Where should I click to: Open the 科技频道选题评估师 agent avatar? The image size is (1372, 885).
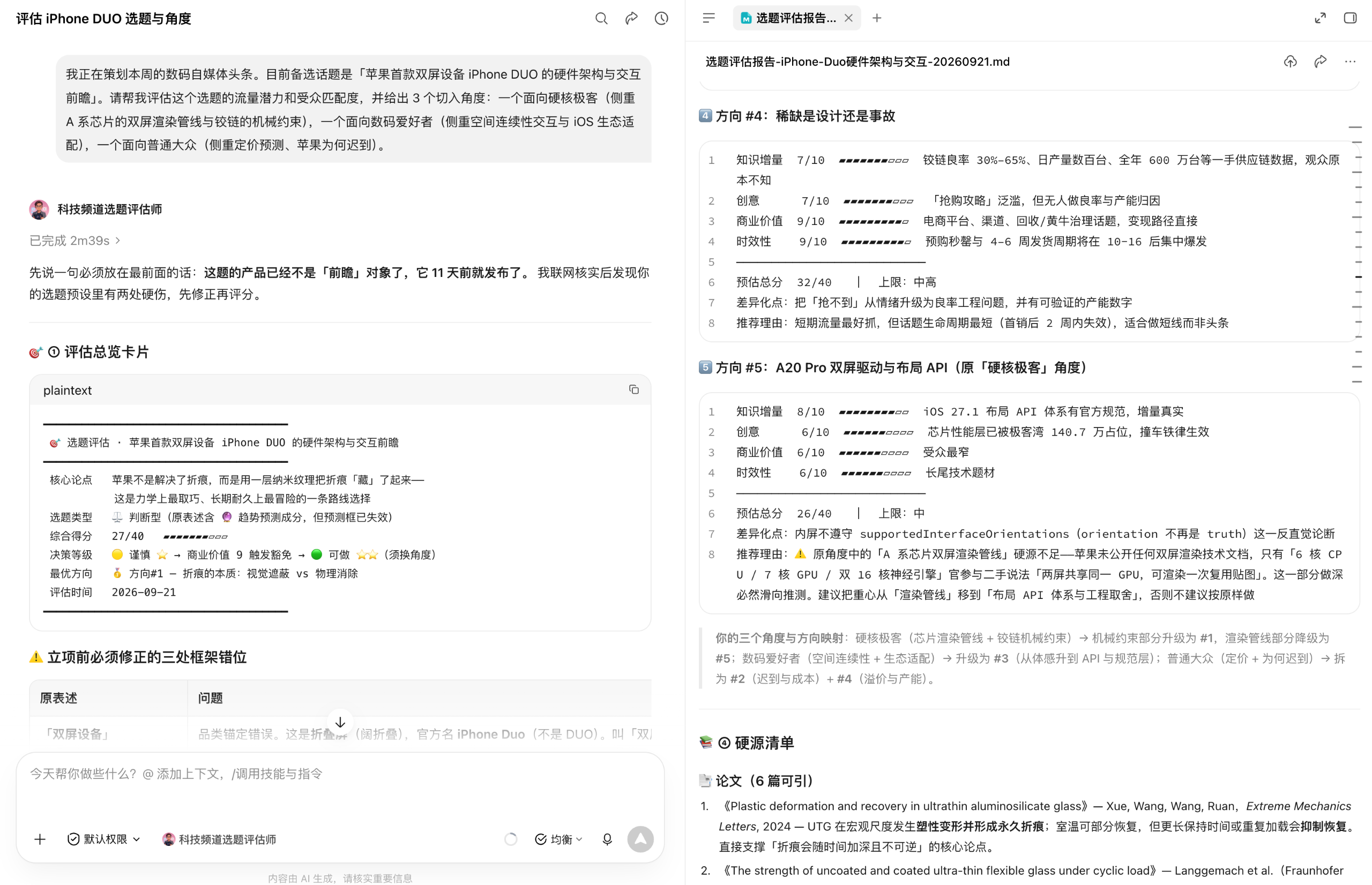click(x=39, y=209)
